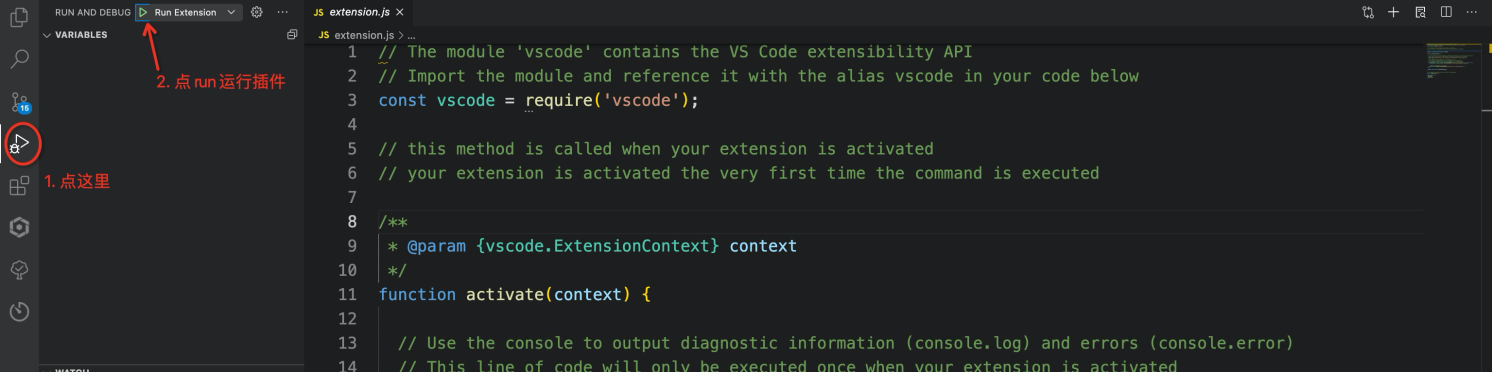Open the Run and Debug view icon
1492x372 pixels.
19,145
